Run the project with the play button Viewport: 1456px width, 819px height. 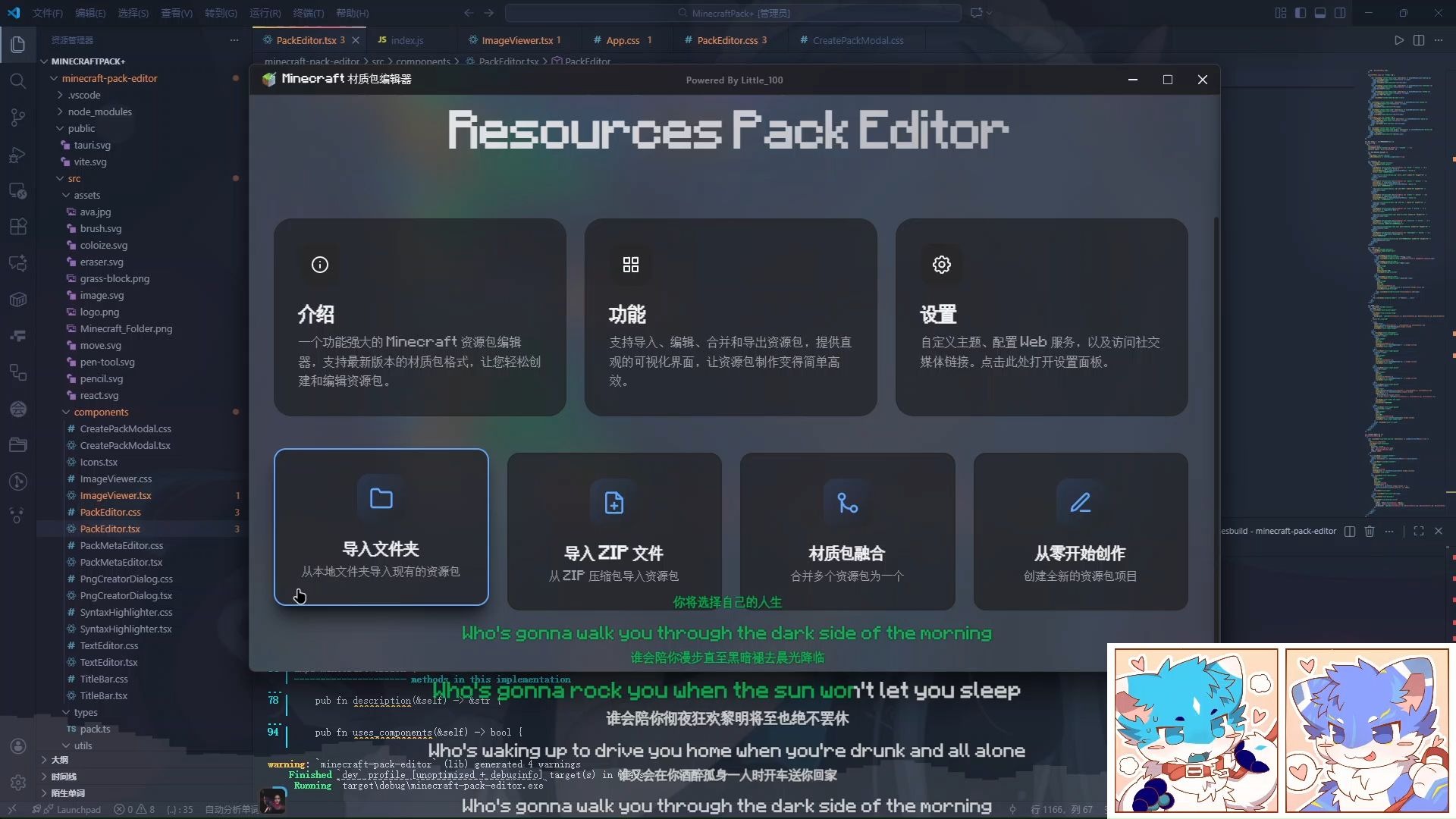click(1398, 40)
